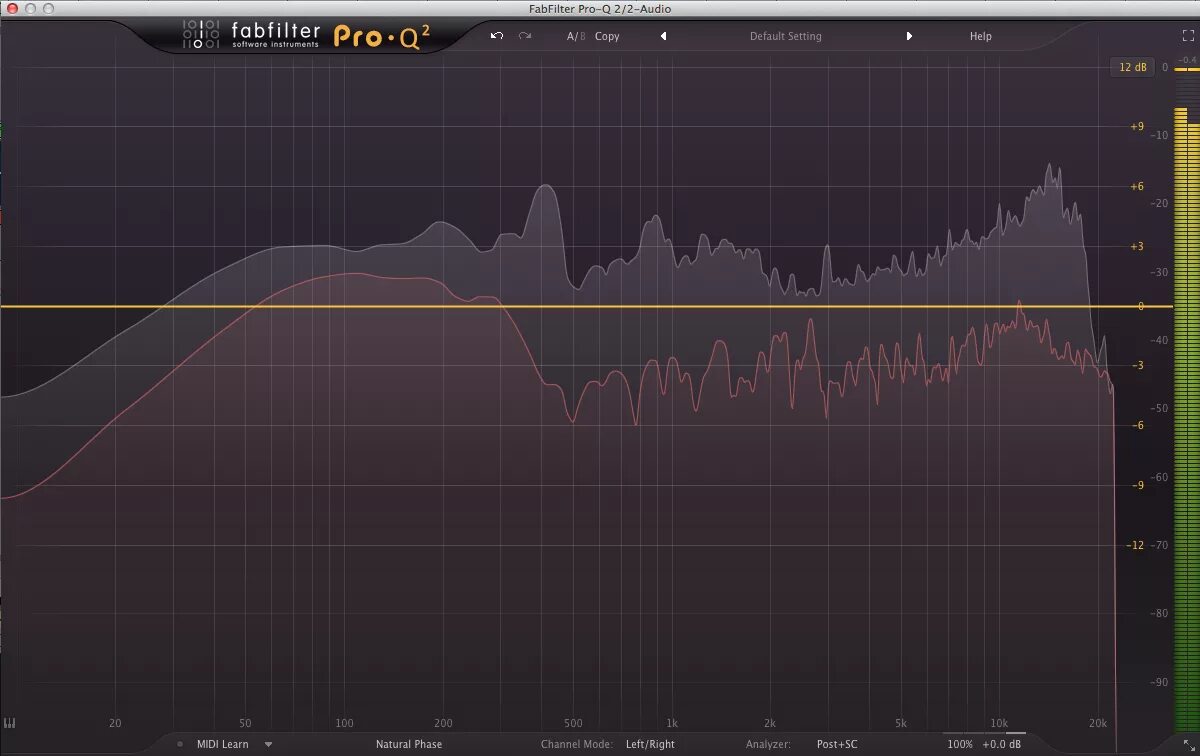Click the 20k frequency label
Viewport: 1200px width, 756px height.
pyautogui.click(x=1098, y=723)
